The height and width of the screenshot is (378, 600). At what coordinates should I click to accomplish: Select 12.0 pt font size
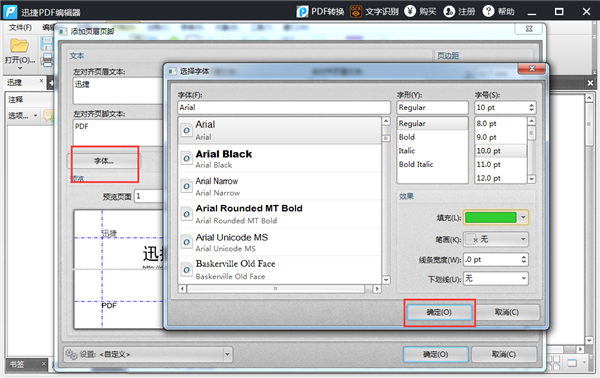pos(501,178)
